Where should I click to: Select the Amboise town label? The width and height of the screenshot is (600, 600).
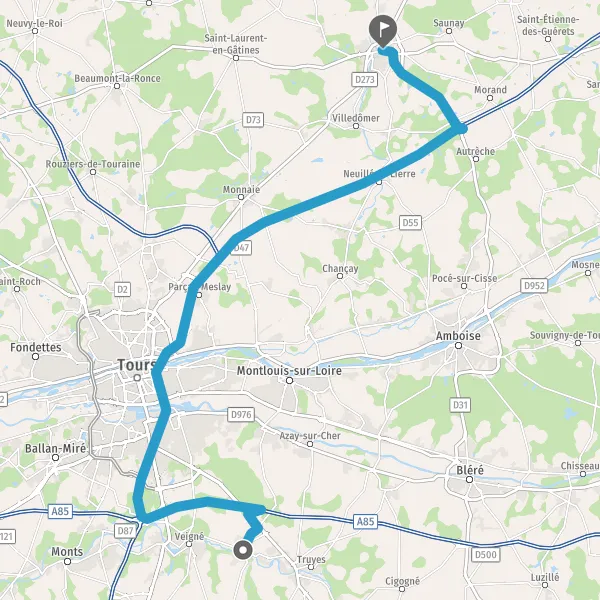click(x=458, y=336)
